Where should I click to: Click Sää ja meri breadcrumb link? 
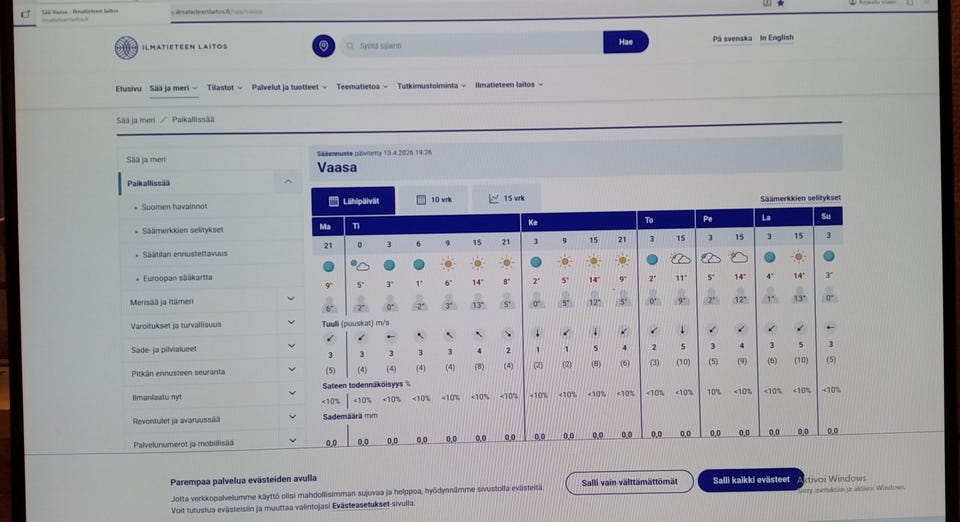135,121
